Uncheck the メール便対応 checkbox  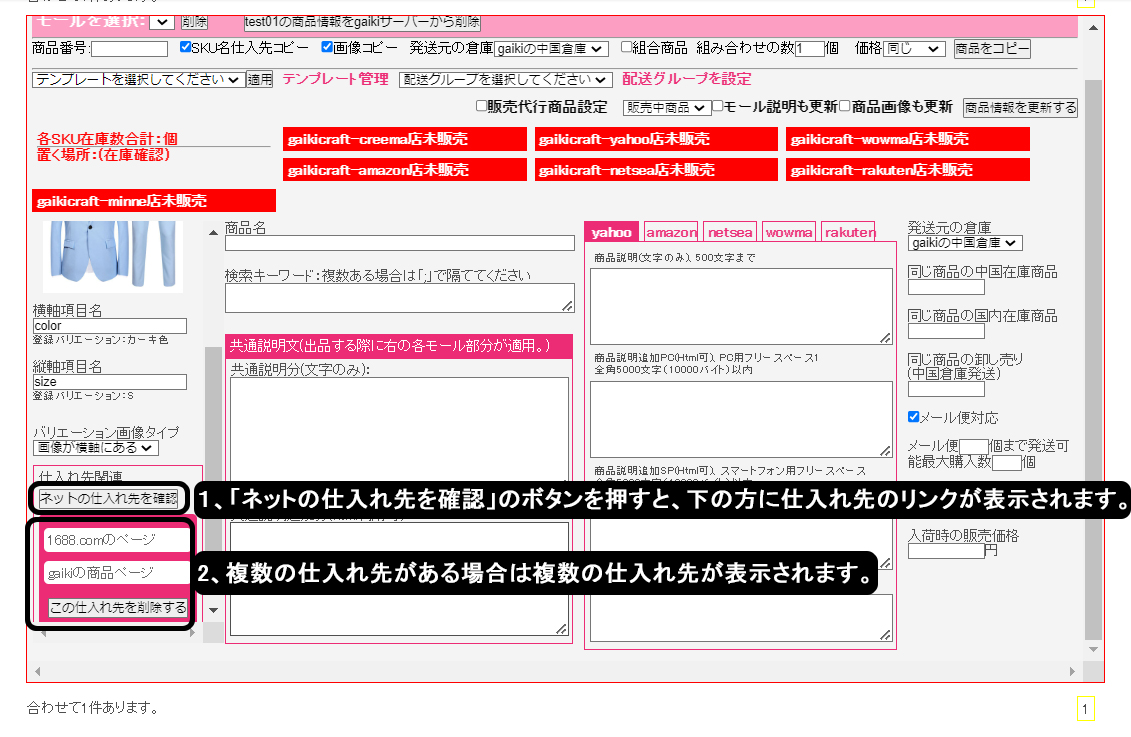913,417
